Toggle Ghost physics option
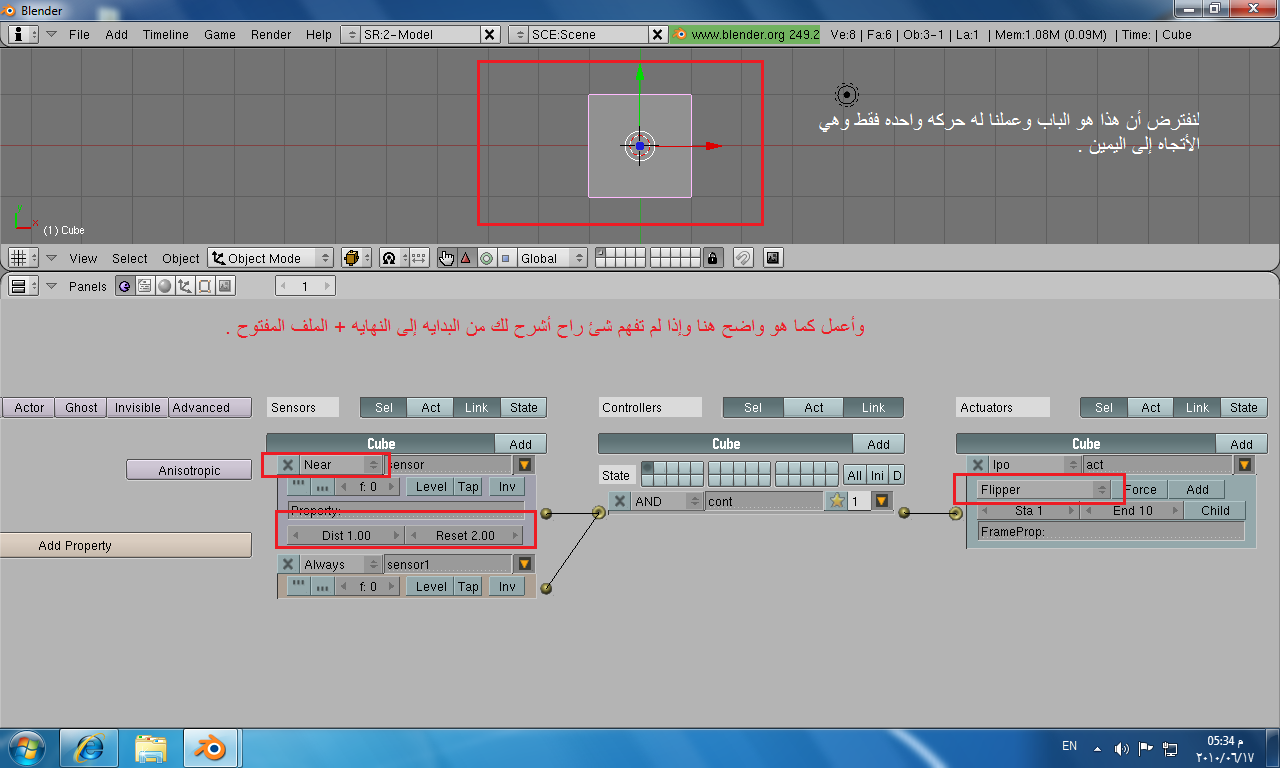 point(82,408)
